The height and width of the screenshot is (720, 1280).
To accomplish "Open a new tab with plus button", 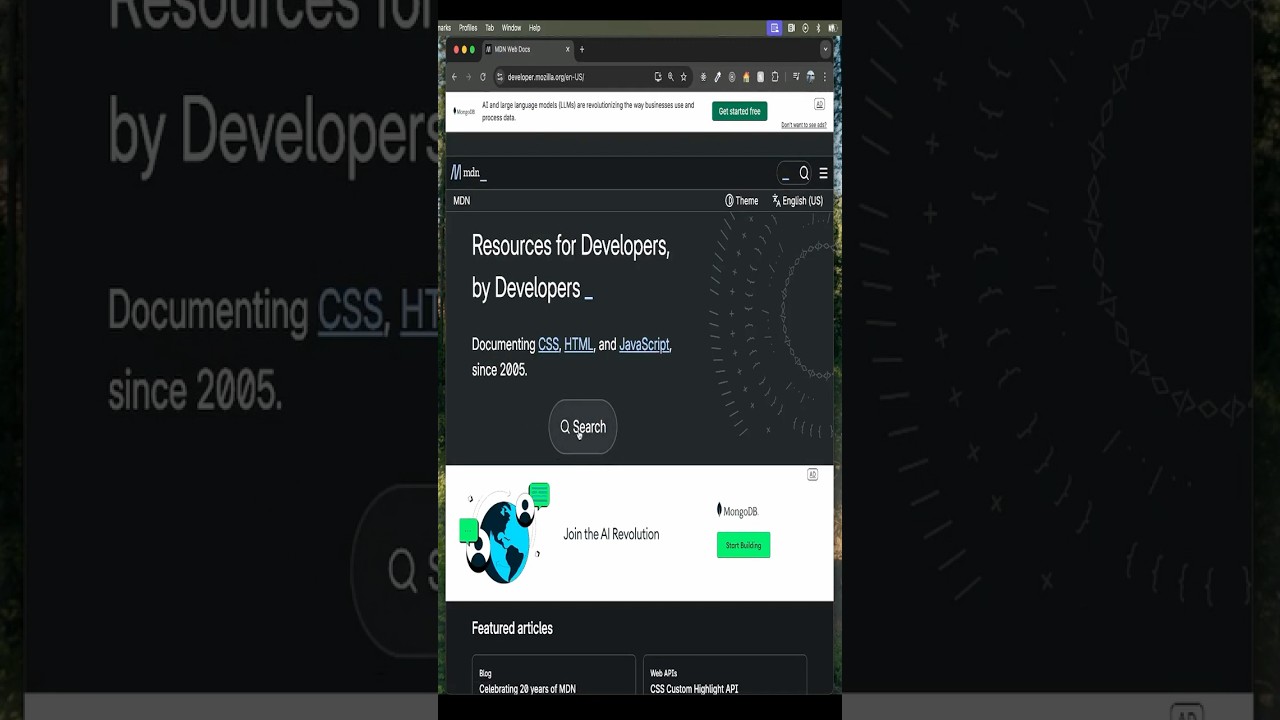I will pyautogui.click(x=582, y=49).
